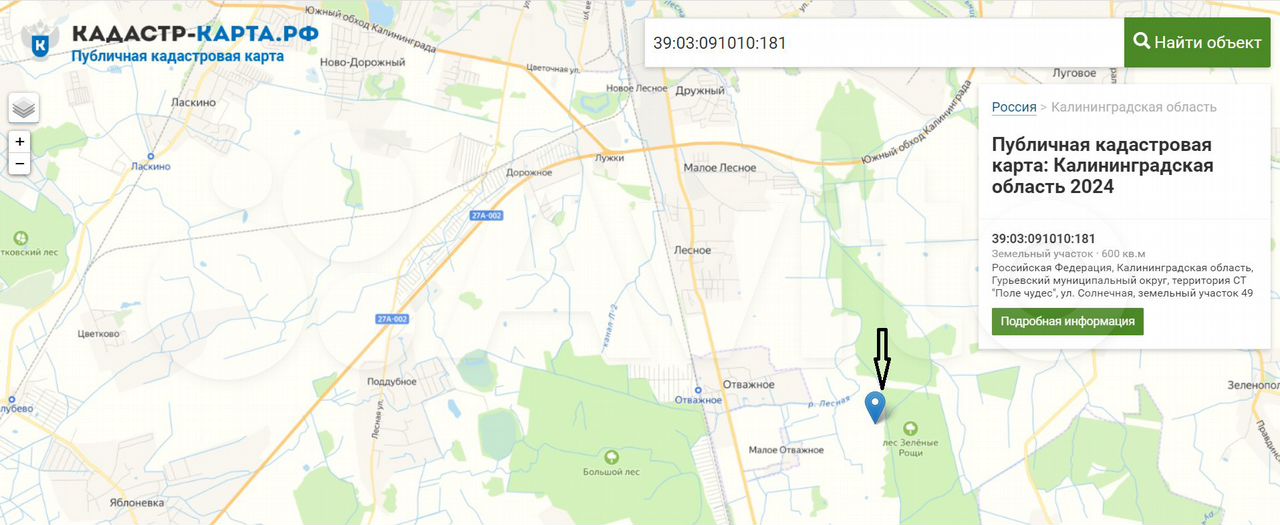Screen dimensions: 1280x525
Task: Click the blue location pin marker
Action: point(875,407)
